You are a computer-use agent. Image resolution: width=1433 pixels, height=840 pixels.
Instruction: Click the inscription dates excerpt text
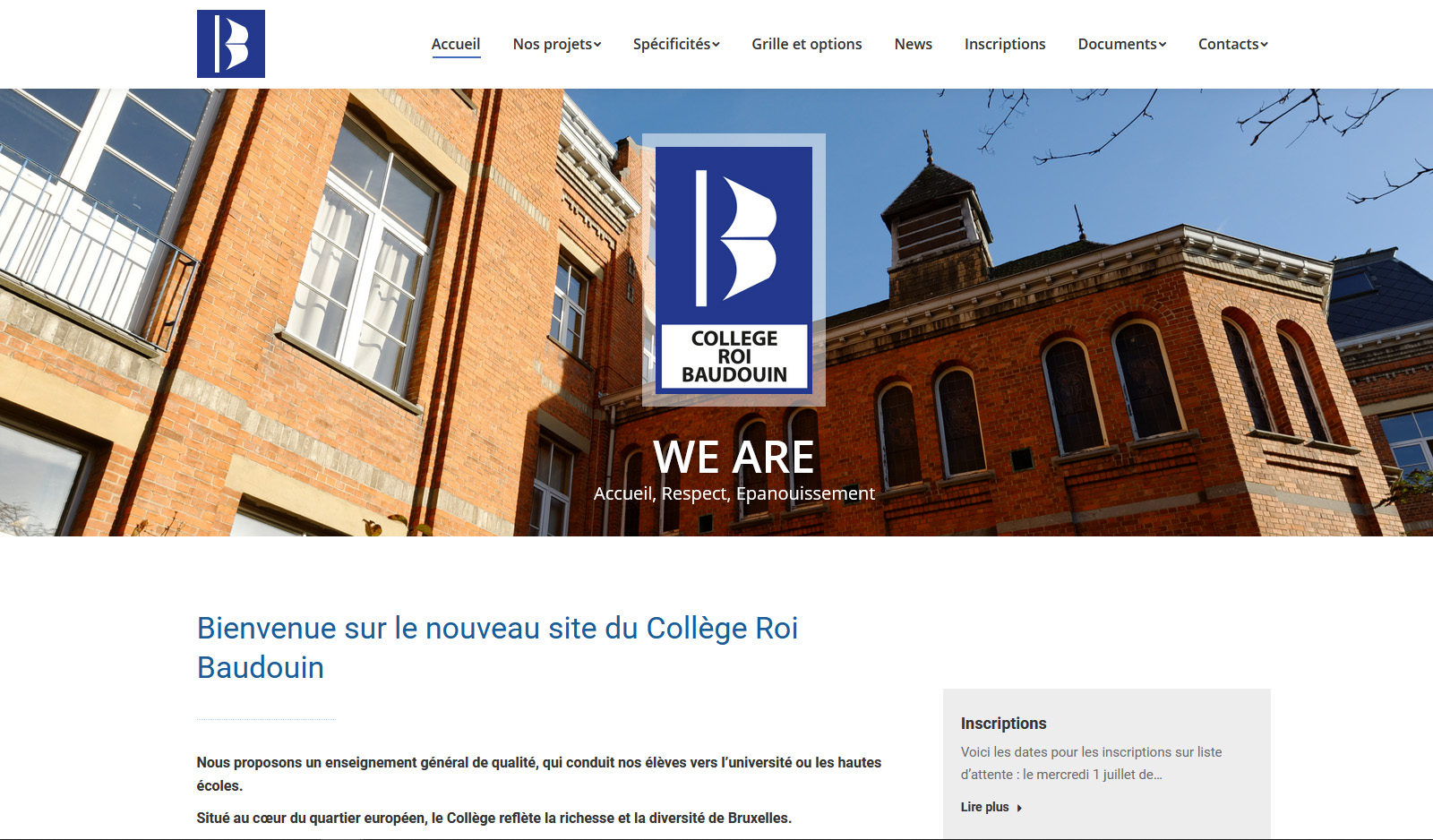[x=1091, y=763]
